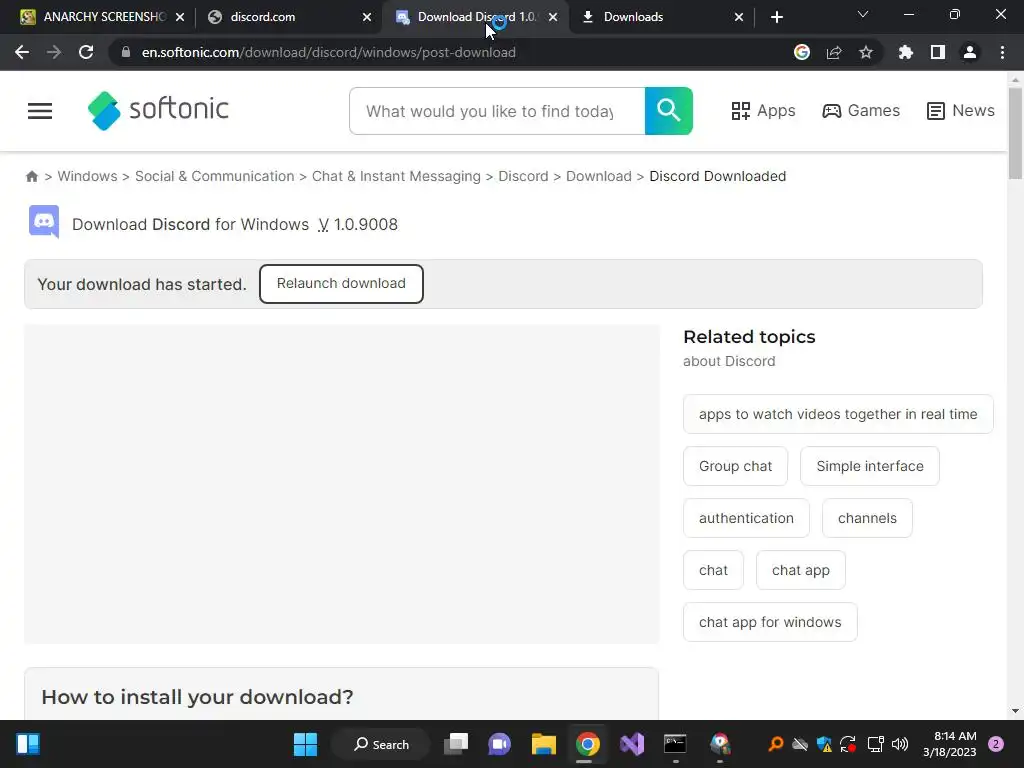Click the page vertical scrollbar thumb
The image size is (1024, 768).
pyautogui.click(x=1015, y=134)
